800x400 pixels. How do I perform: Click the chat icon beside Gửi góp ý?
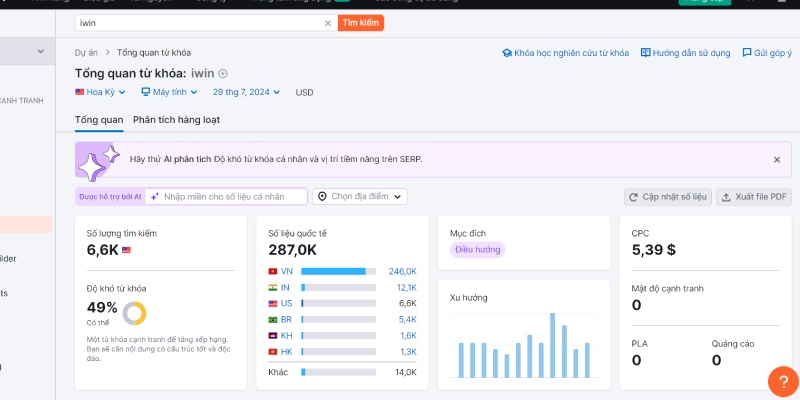pos(747,53)
